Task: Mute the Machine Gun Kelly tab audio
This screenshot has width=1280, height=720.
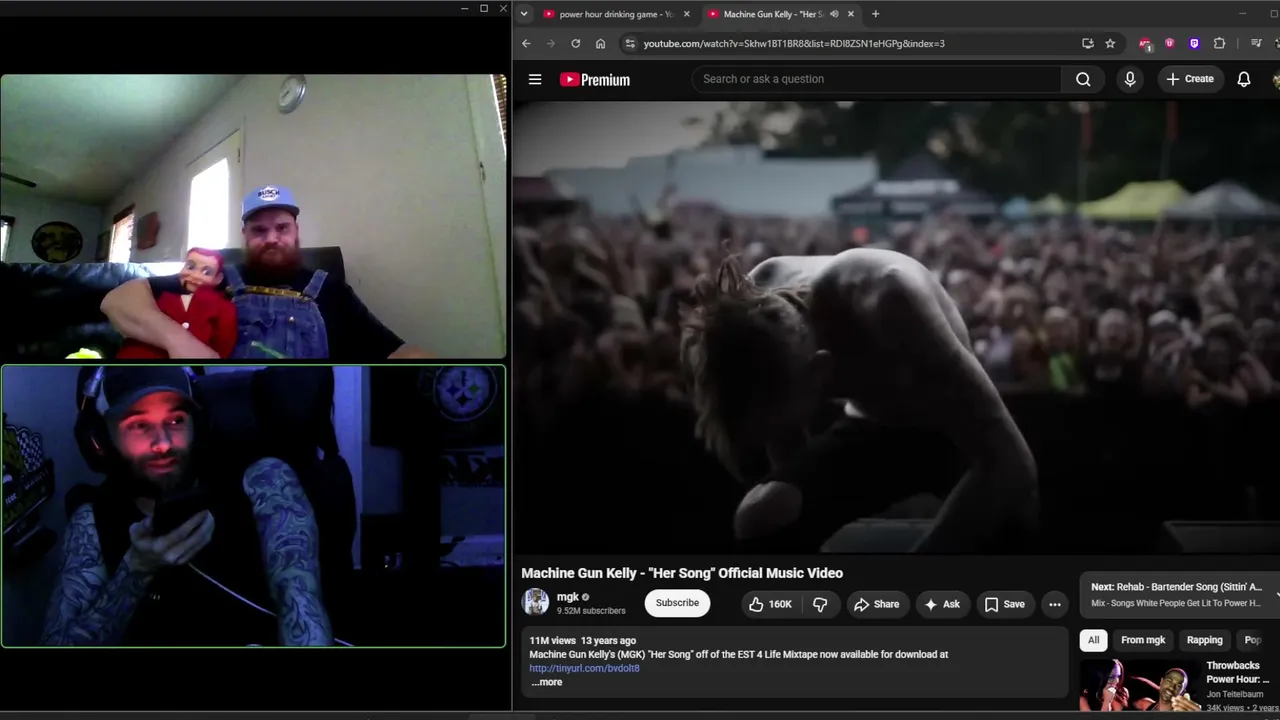Action: tap(834, 14)
